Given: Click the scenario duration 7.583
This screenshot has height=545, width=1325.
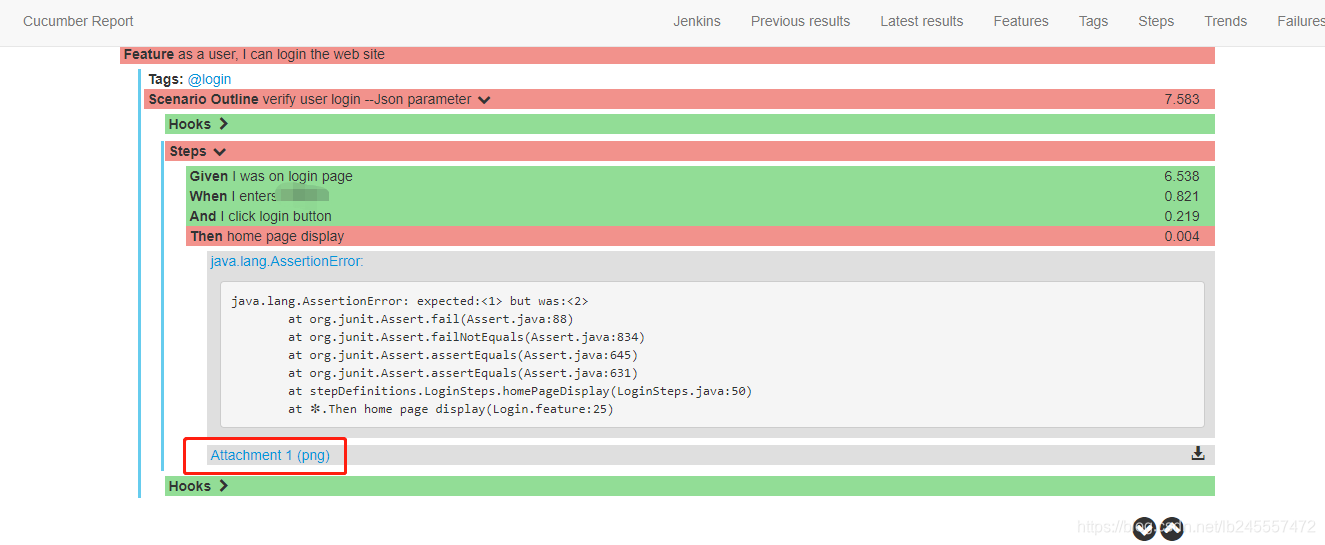Looking at the screenshot, I should [1182, 99].
